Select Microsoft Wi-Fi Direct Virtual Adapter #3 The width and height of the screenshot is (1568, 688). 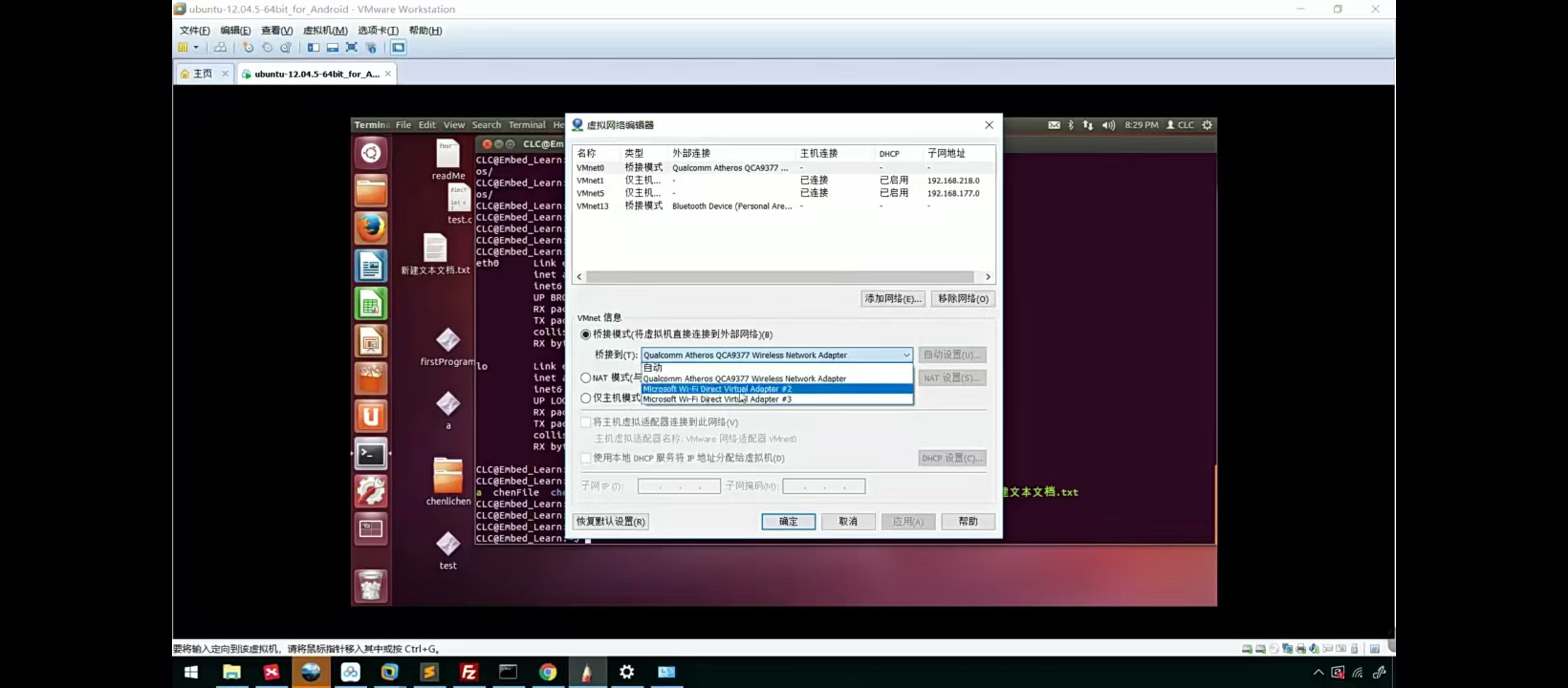(x=716, y=399)
